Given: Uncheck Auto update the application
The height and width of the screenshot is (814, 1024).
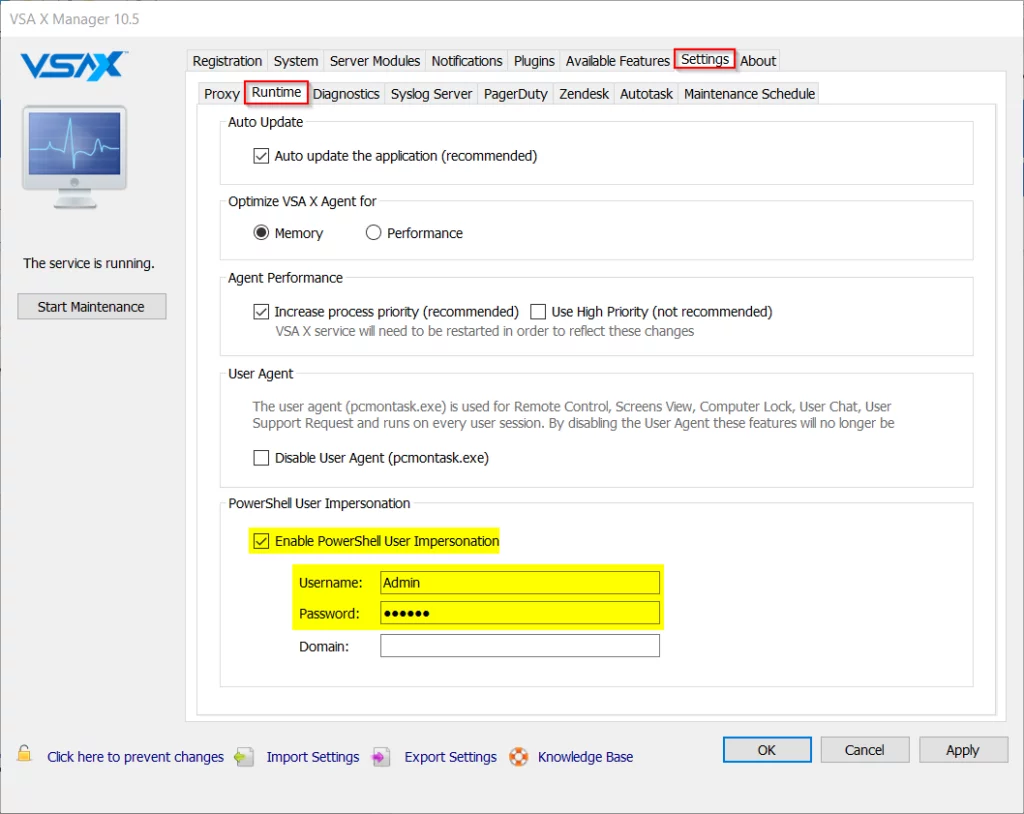Looking at the screenshot, I should pos(261,156).
